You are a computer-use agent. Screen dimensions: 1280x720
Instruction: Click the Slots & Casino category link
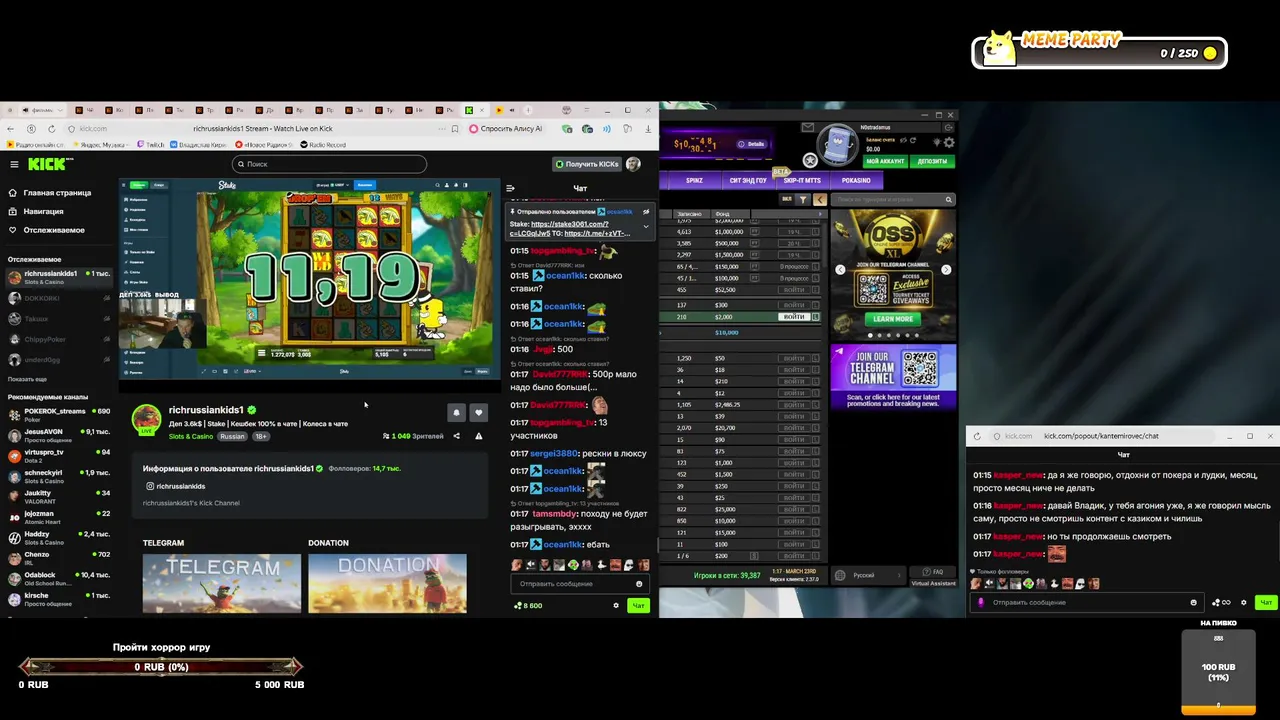[x=191, y=436]
